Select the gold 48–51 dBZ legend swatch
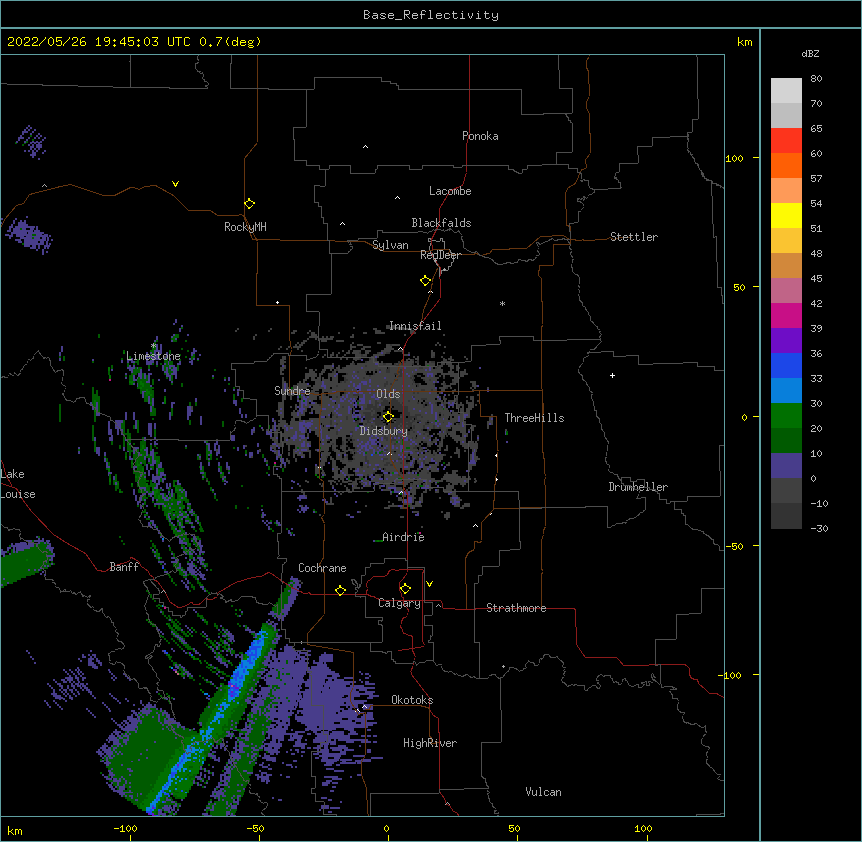Viewport: 862px width, 842px height. pyautogui.click(x=786, y=240)
